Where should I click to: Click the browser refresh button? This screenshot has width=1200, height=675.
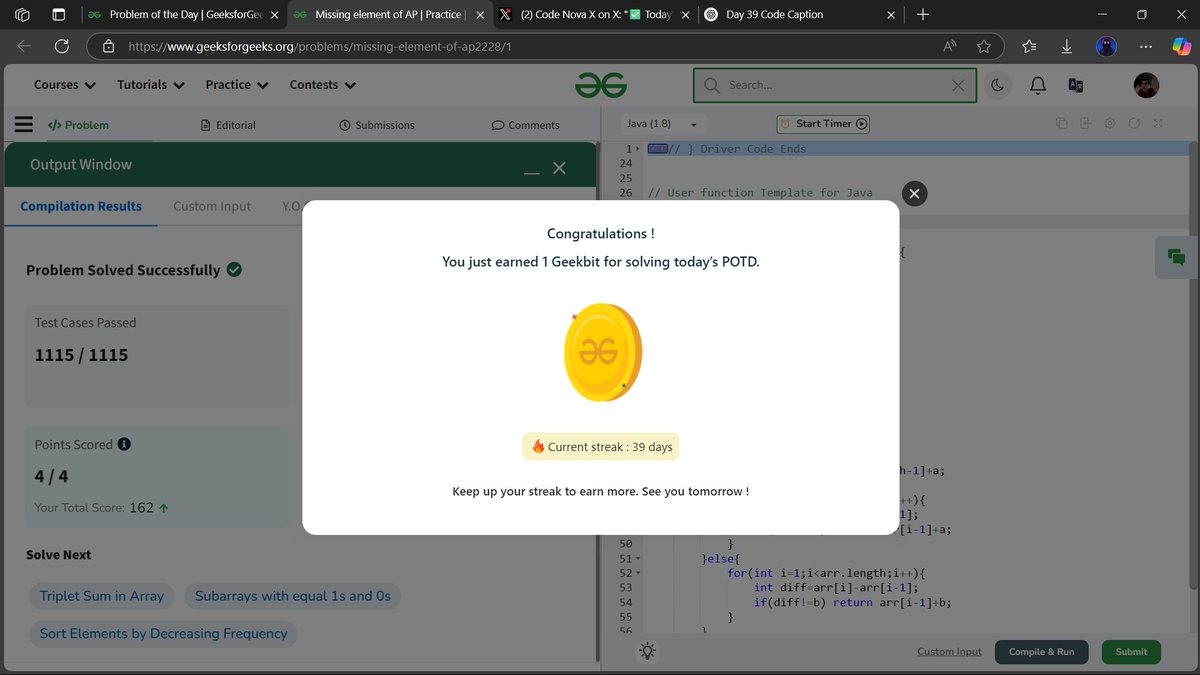click(x=61, y=46)
